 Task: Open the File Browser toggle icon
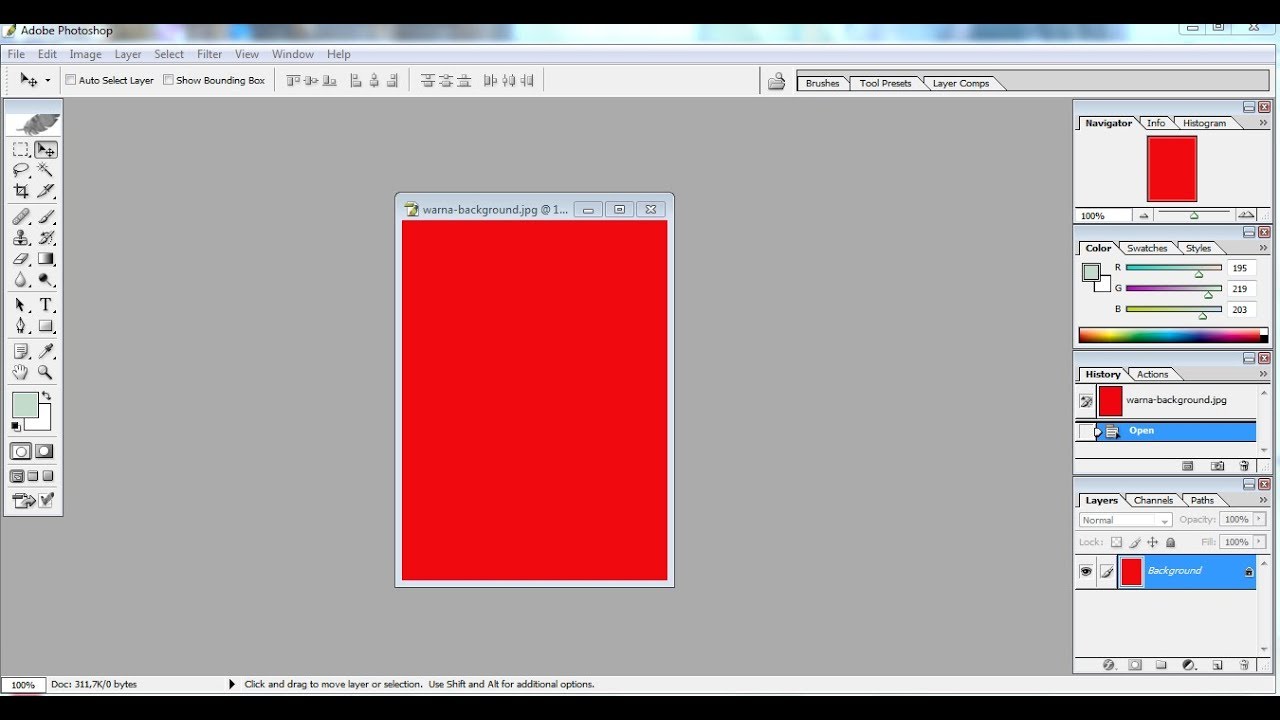click(776, 82)
